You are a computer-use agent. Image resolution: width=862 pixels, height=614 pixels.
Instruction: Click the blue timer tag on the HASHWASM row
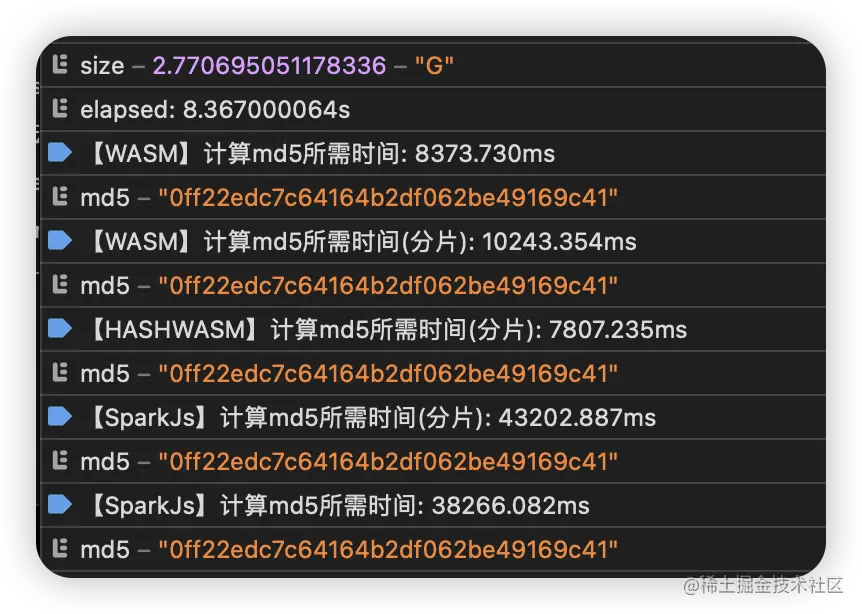(x=60, y=328)
